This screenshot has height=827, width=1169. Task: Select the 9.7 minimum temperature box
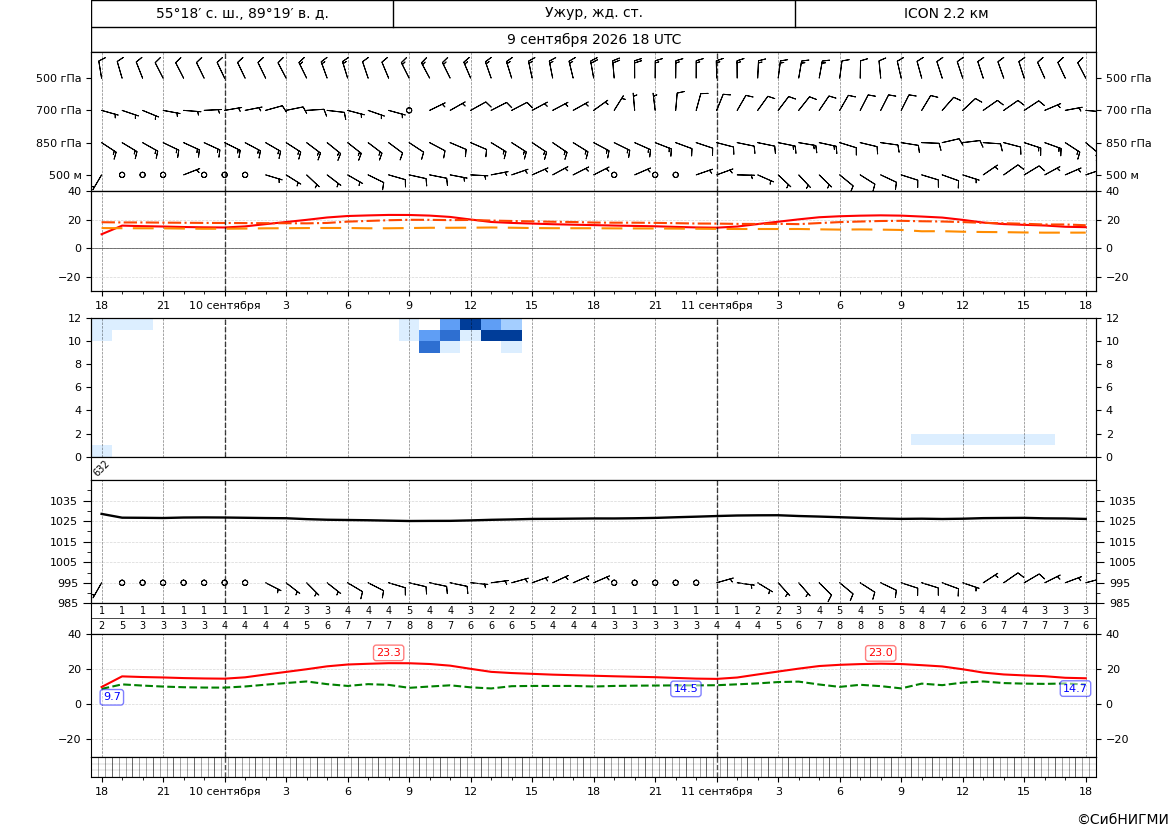[x=112, y=696]
